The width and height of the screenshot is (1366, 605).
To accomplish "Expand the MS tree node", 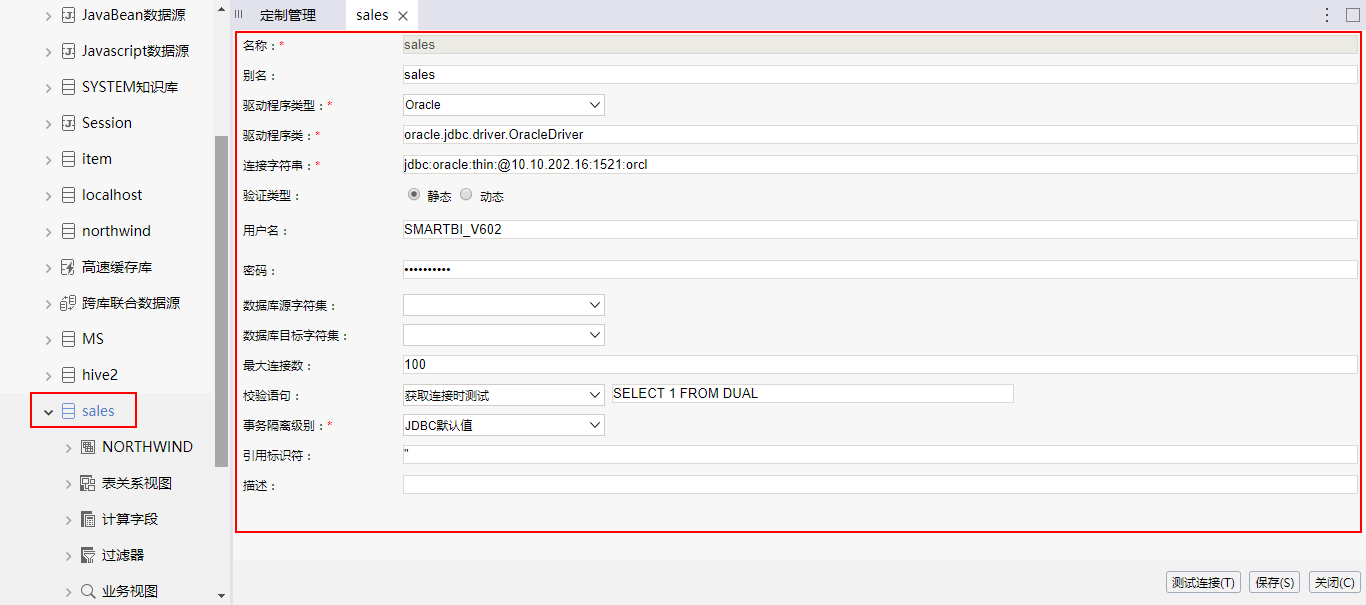I will (x=48, y=339).
